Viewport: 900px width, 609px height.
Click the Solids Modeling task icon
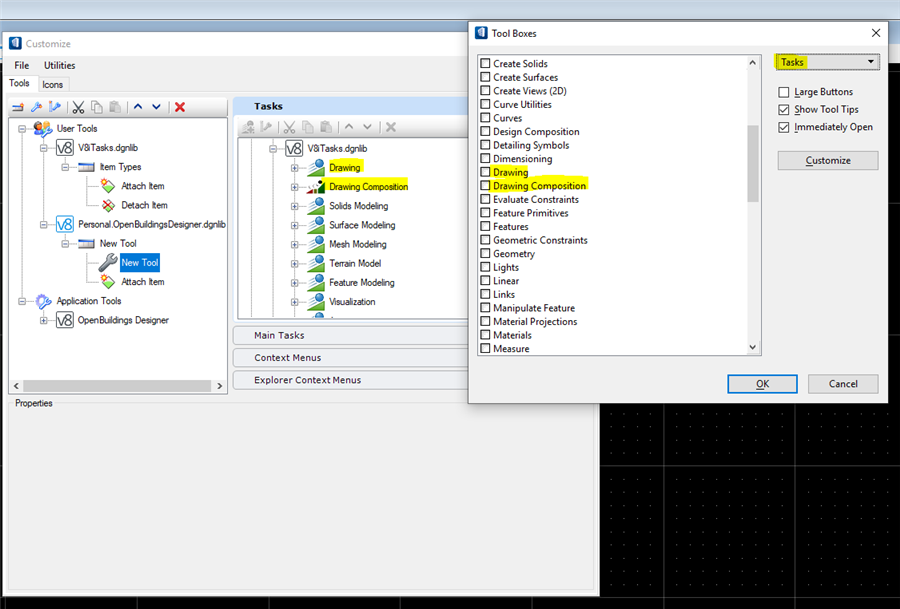click(x=316, y=206)
